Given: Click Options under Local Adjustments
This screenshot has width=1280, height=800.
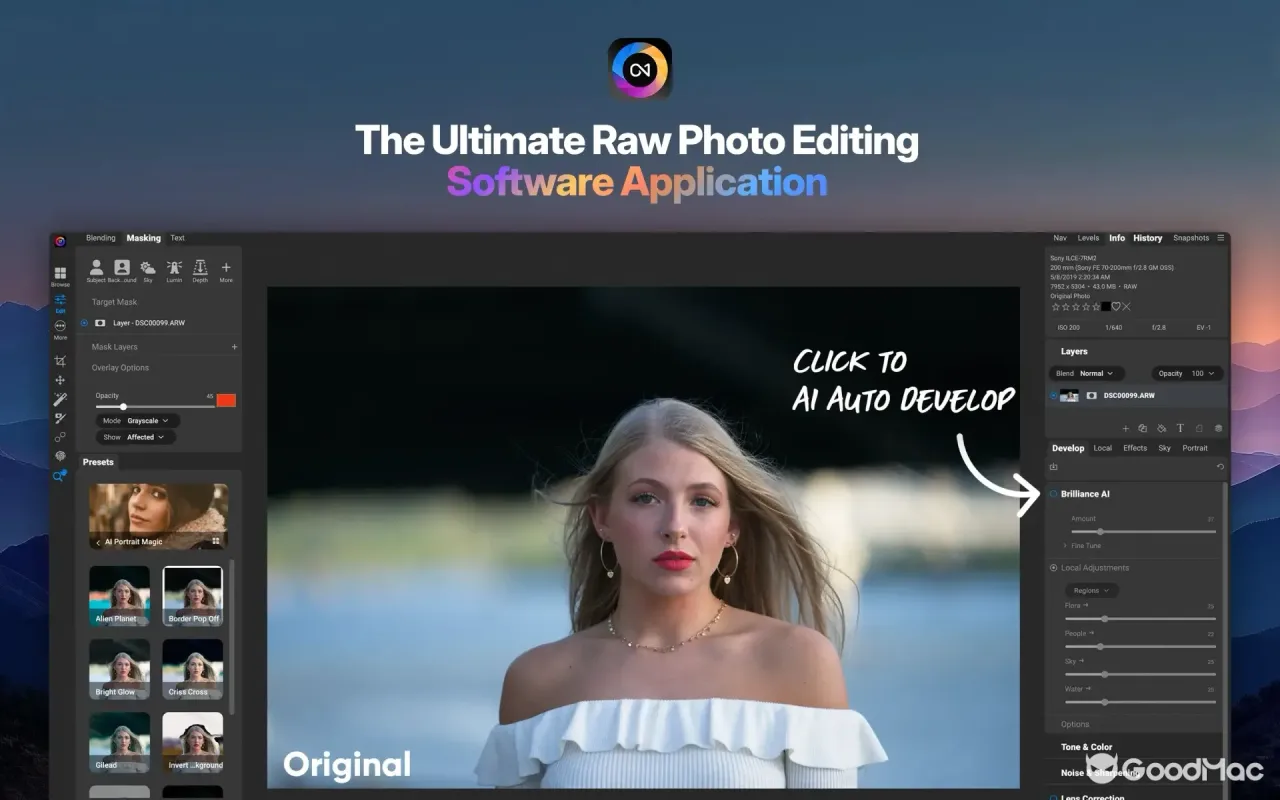Looking at the screenshot, I should [x=1075, y=725].
